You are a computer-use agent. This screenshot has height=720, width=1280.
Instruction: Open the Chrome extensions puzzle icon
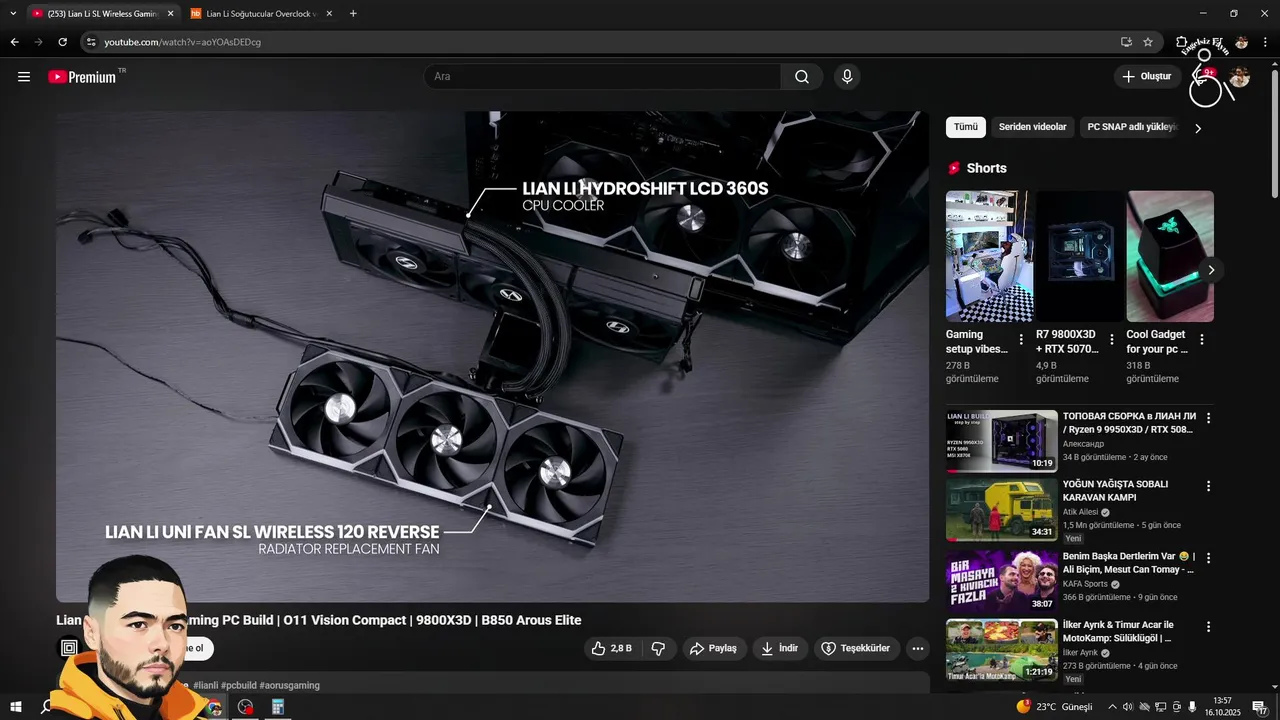[1182, 42]
